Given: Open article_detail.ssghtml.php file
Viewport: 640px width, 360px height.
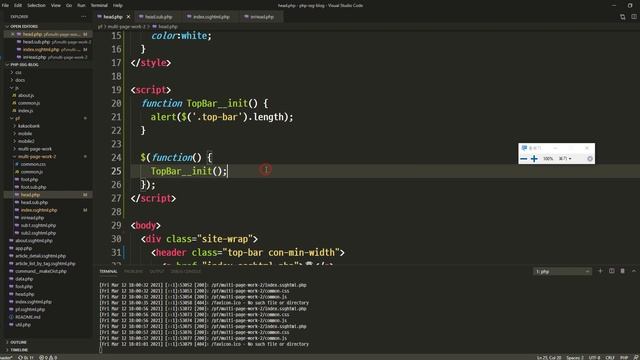Looking at the screenshot, I should coord(40,256).
